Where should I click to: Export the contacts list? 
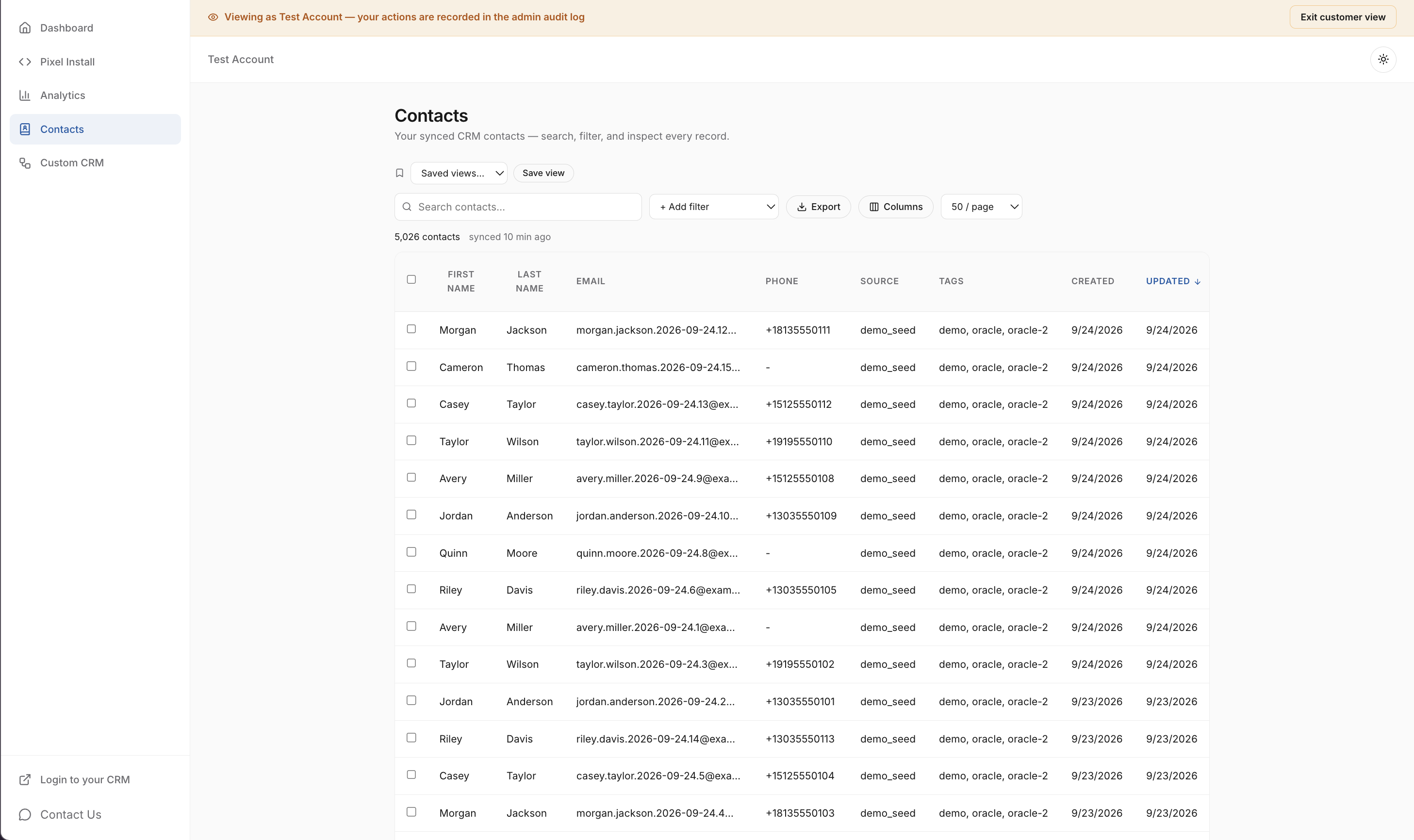click(x=818, y=207)
